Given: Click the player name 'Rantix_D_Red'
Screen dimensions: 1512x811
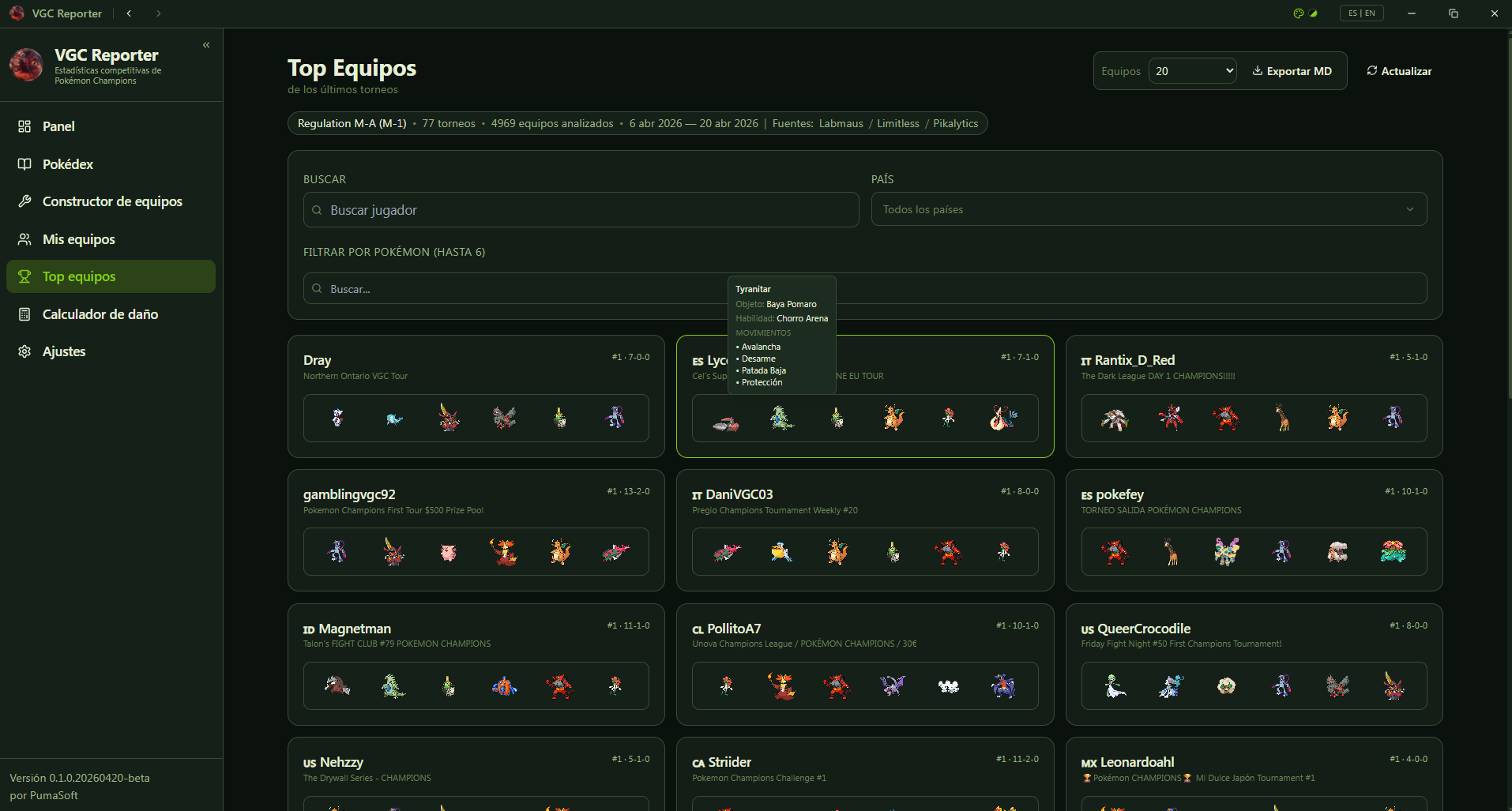Looking at the screenshot, I should click(x=1134, y=360).
